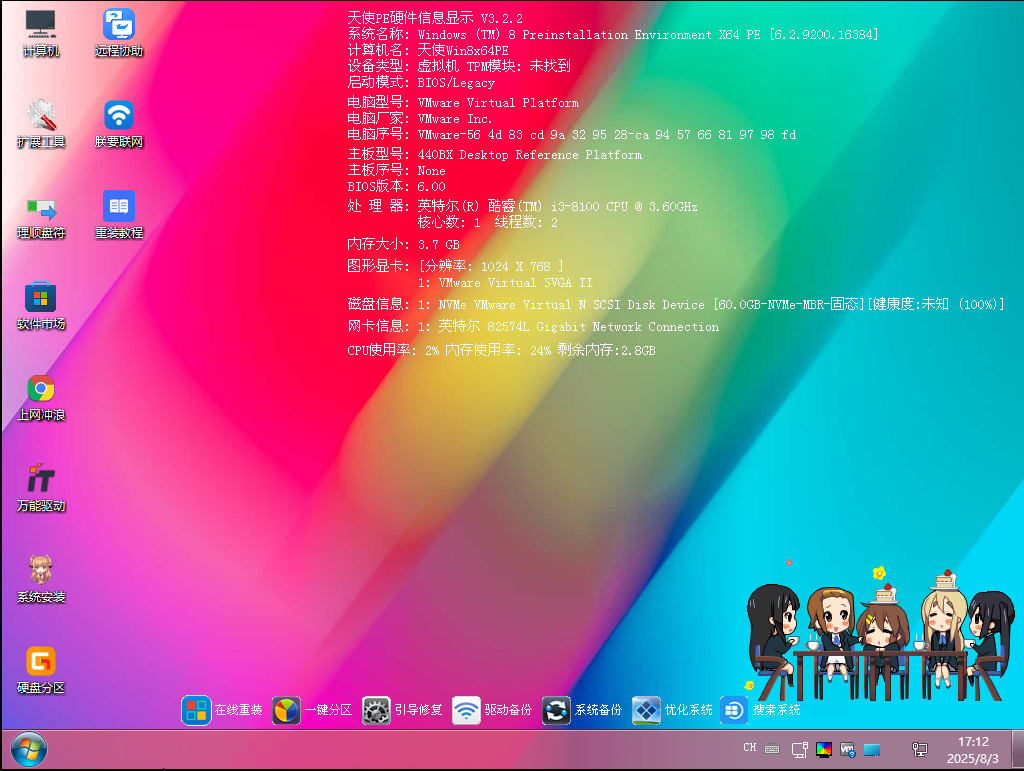The height and width of the screenshot is (771, 1024).
Task: Open the 重装教程 reinstall tutorial
Action: [x=118, y=214]
